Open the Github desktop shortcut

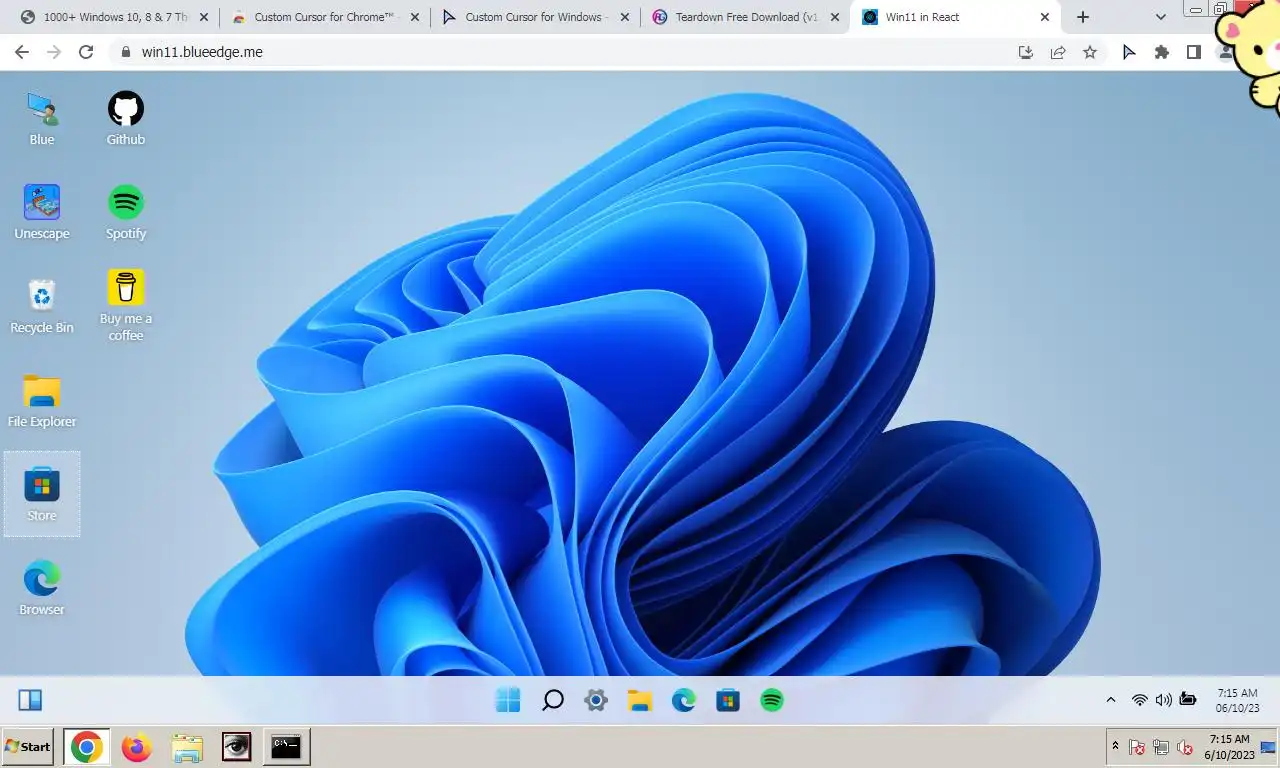(x=126, y=119)
